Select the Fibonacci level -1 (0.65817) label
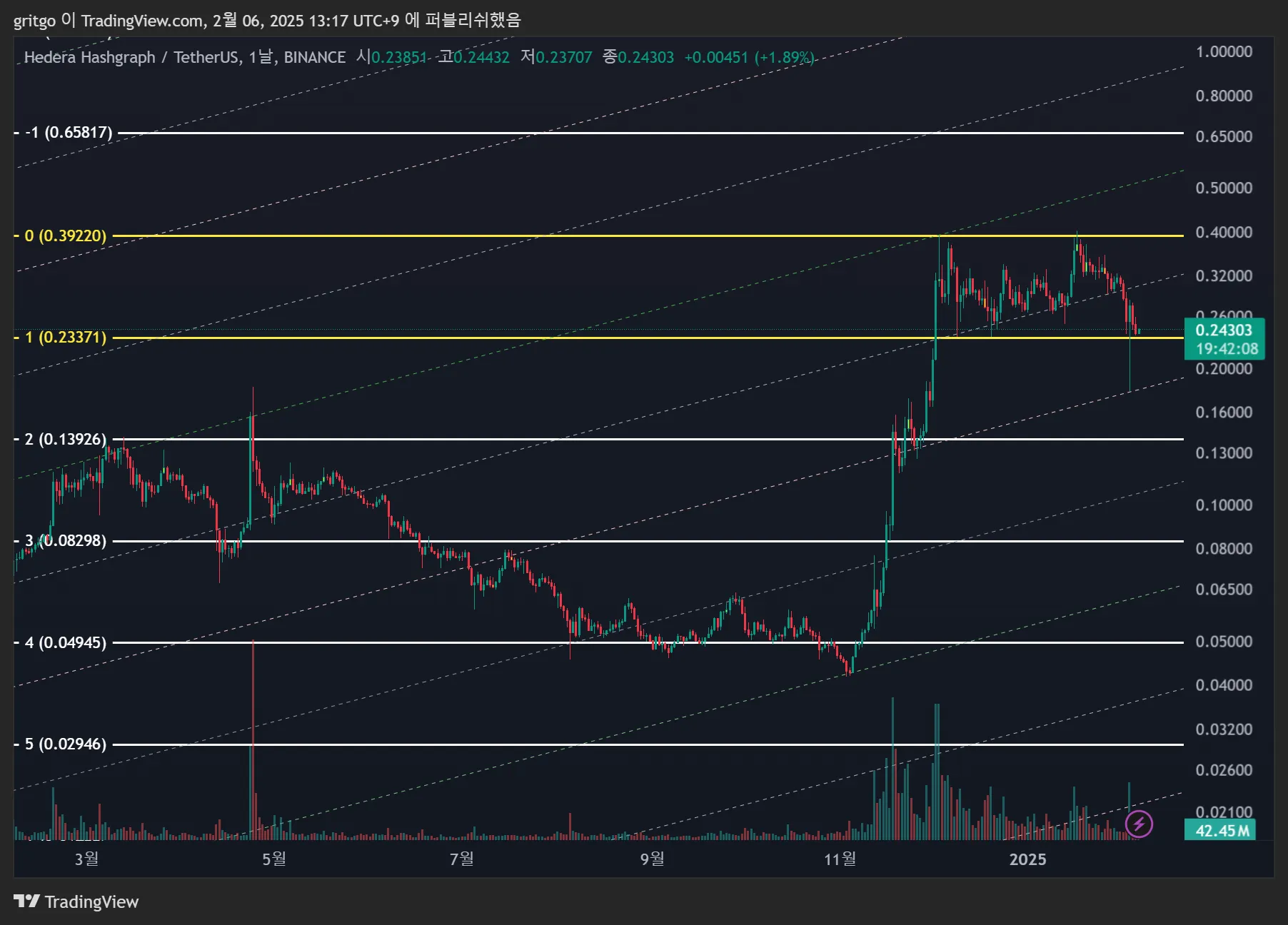The width and height of the screenshot is (1288, 925). coord(69,133)
